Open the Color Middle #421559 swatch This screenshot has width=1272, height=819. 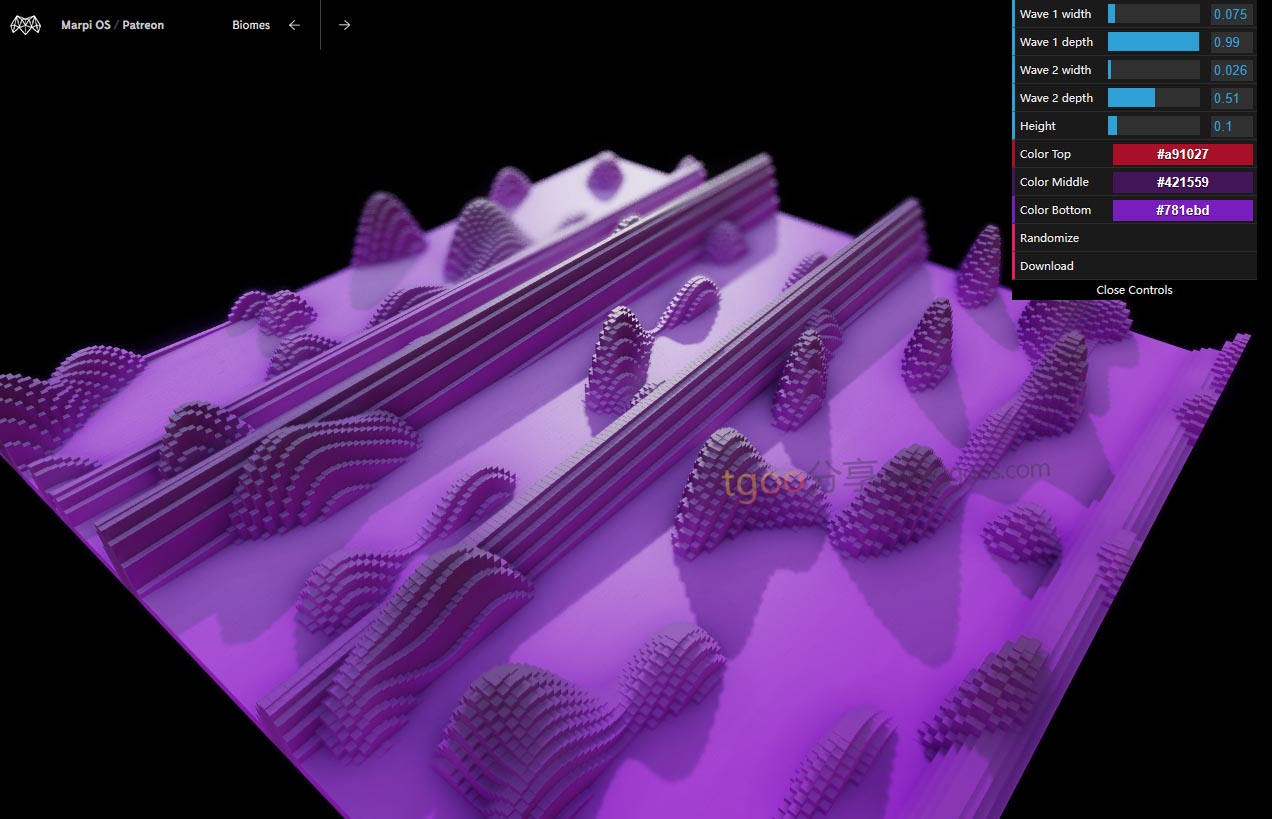pyautogui.click(x=1182, y=182)
